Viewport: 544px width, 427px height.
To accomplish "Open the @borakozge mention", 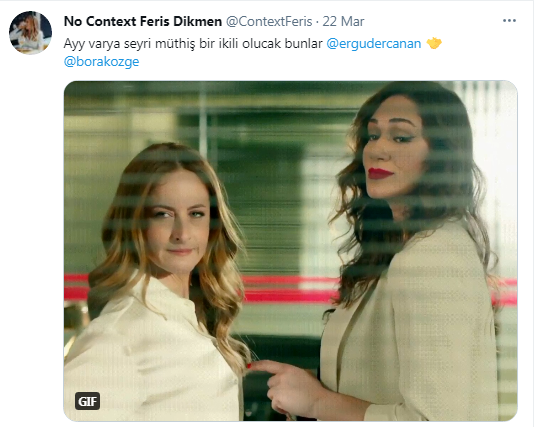I will point(102,62).
